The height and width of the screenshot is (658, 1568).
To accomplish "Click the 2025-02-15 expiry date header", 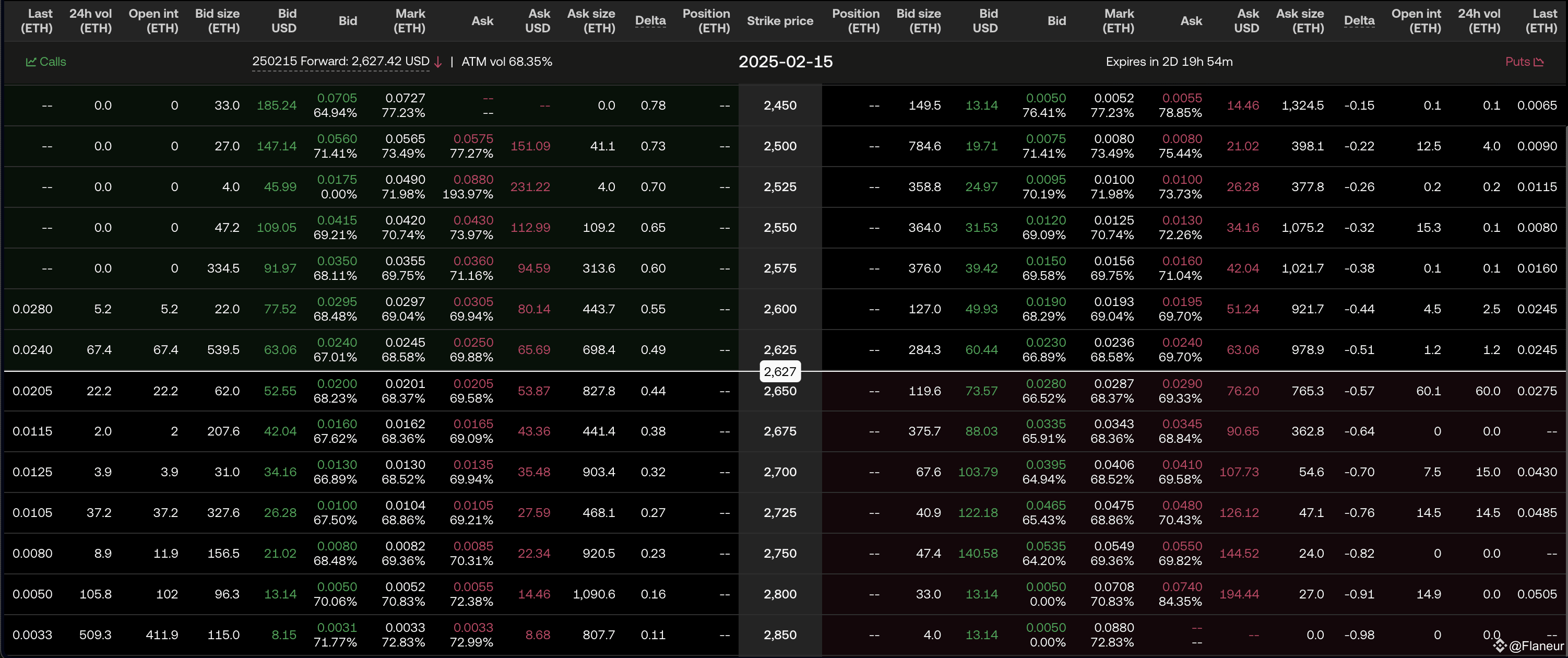I will coord(785,62).
